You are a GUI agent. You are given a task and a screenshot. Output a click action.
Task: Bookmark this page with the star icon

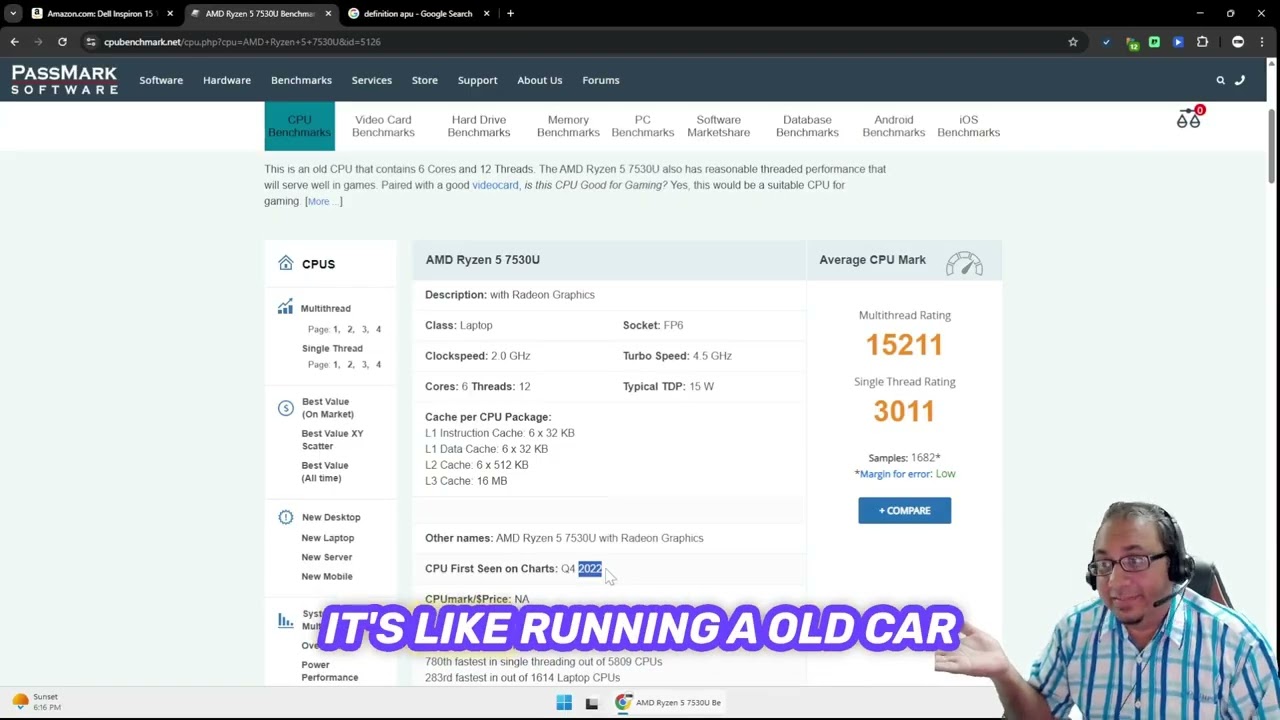[1073, 42]
